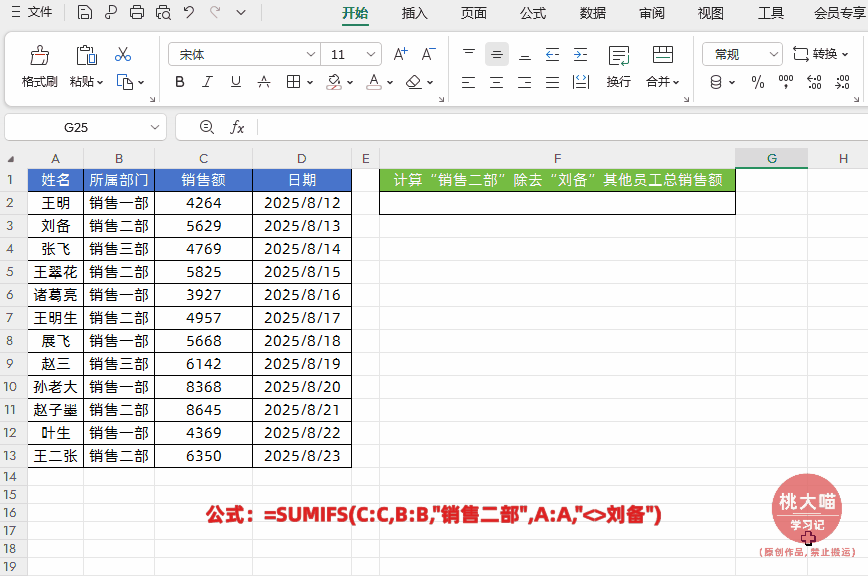Image resolution: width=868 pixels, height=576 pixels.
Task: Click the Print icon
Action: click(x=137, y=12)
